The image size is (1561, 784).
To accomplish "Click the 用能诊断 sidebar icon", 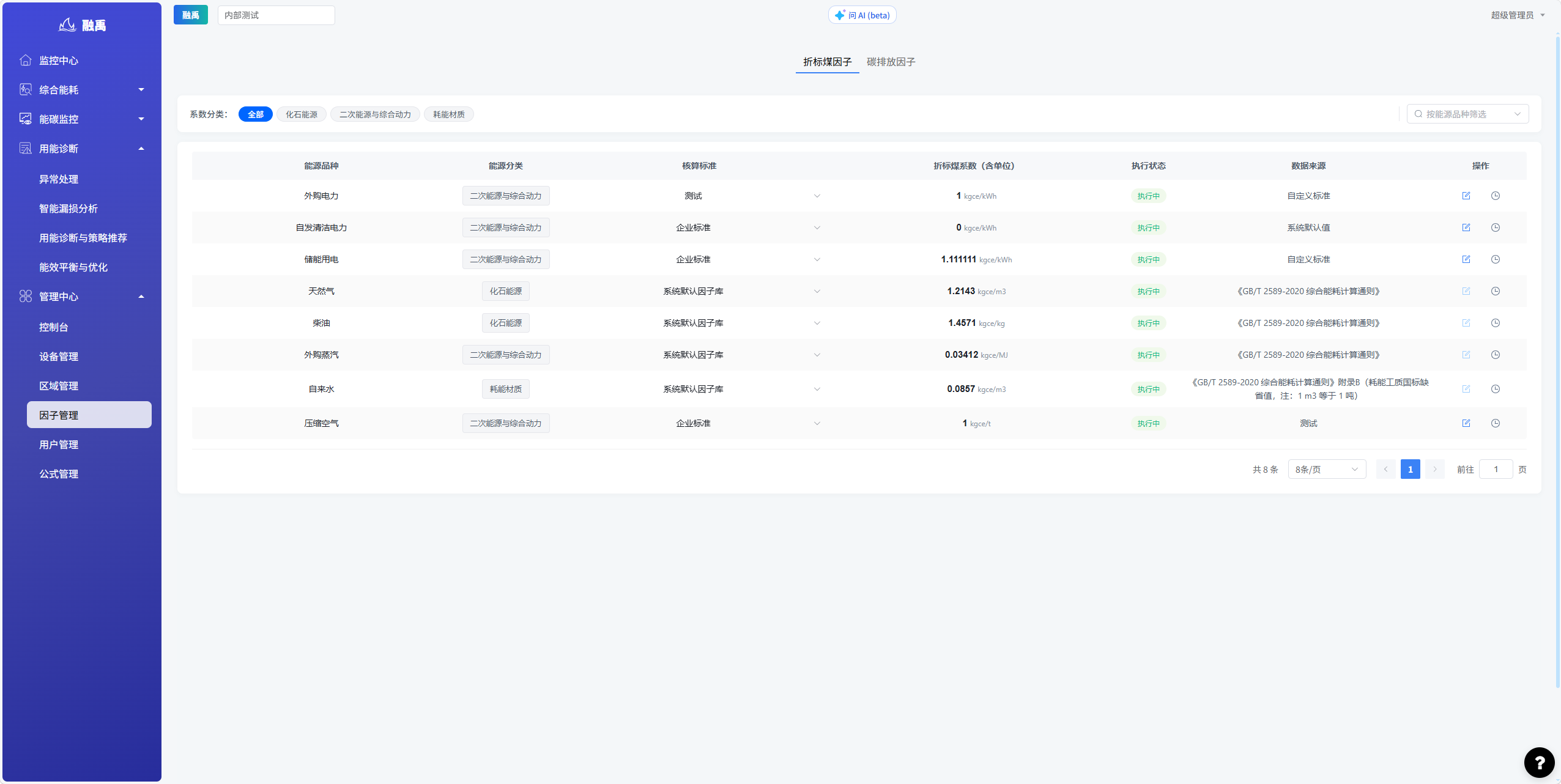I will click(x=26, y=148).
